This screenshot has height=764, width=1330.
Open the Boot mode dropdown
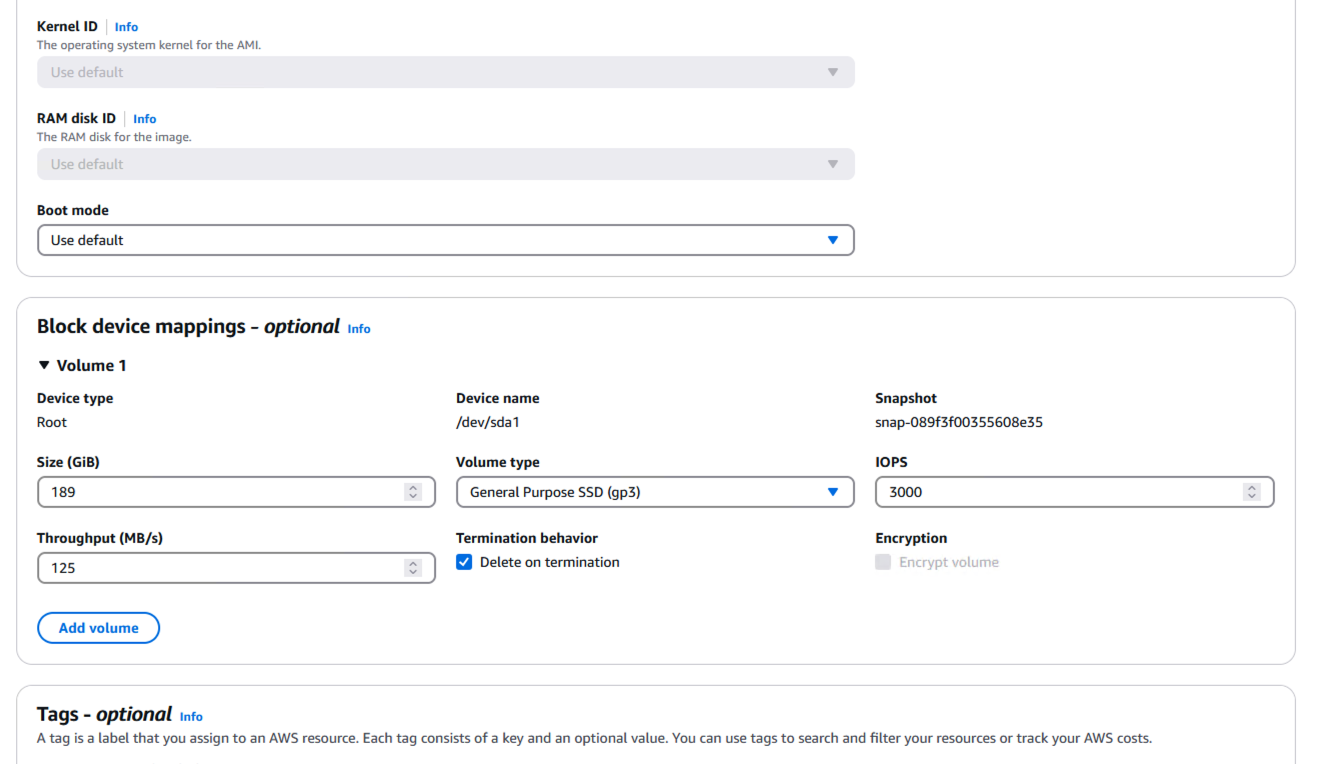(x=445, y=240)
